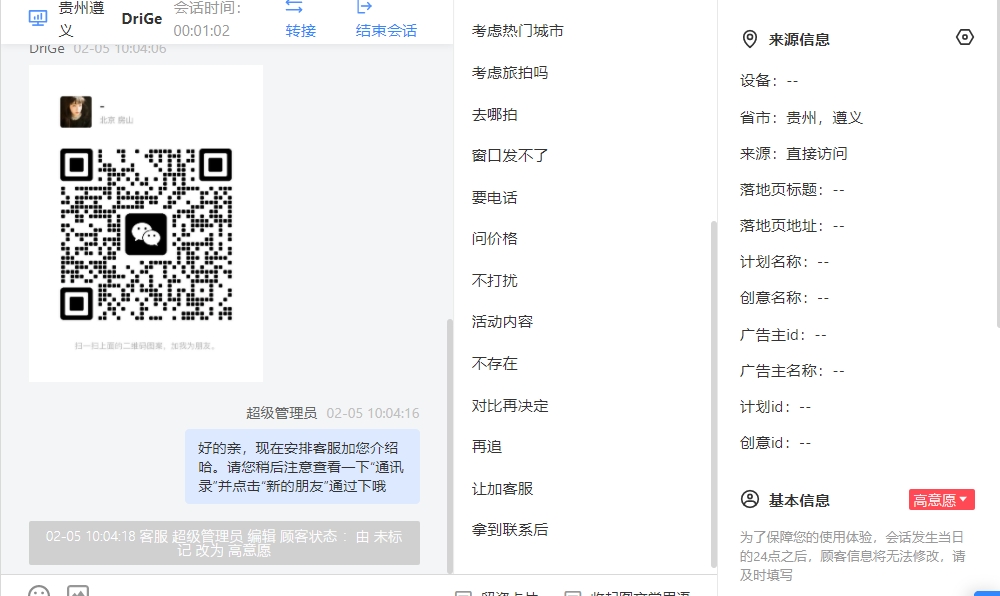Viewport: 1000px width, 596px height.
Task: Click the 计划id field row
Action: click(776, 407)
